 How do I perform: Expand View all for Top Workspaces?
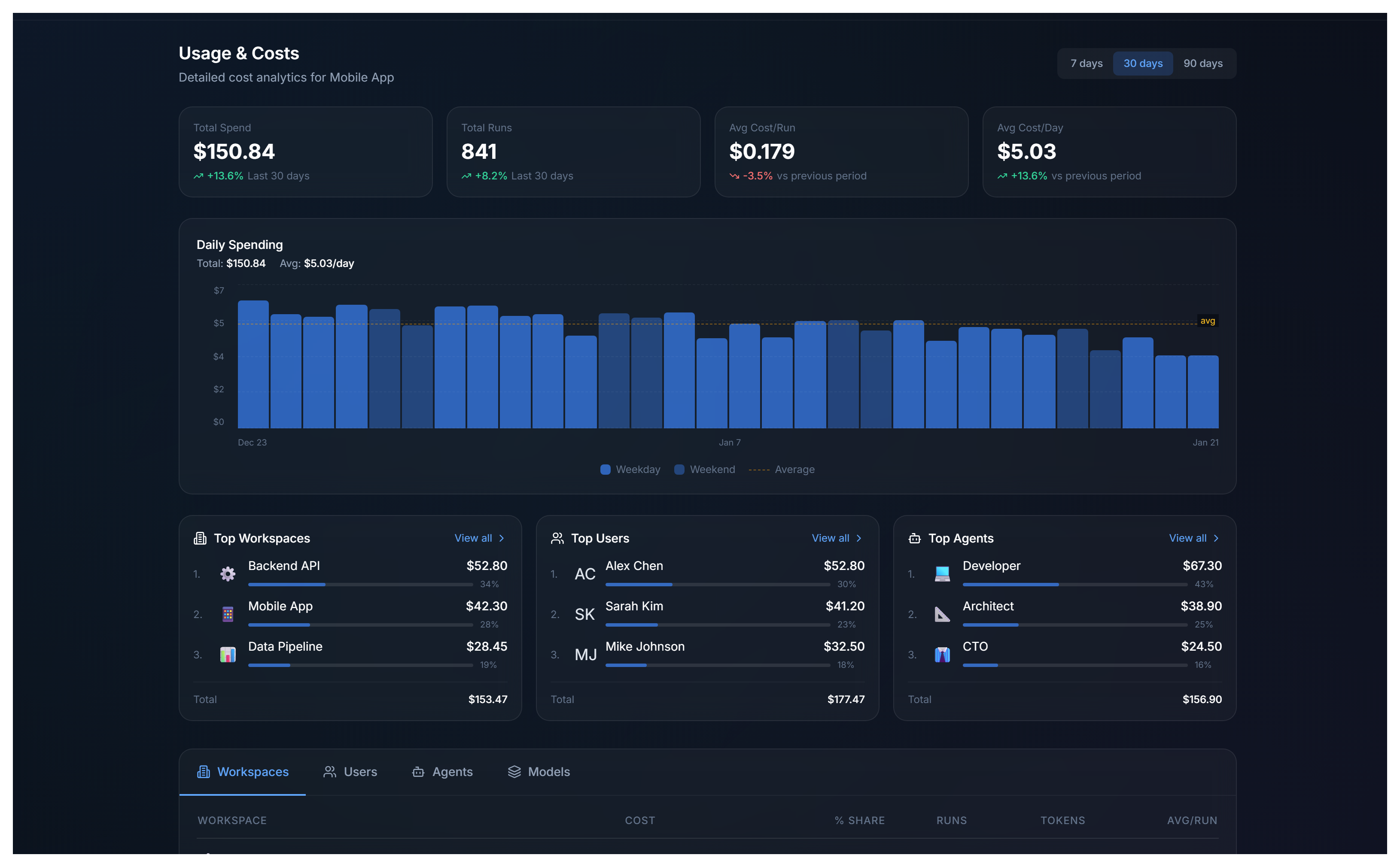480,538
